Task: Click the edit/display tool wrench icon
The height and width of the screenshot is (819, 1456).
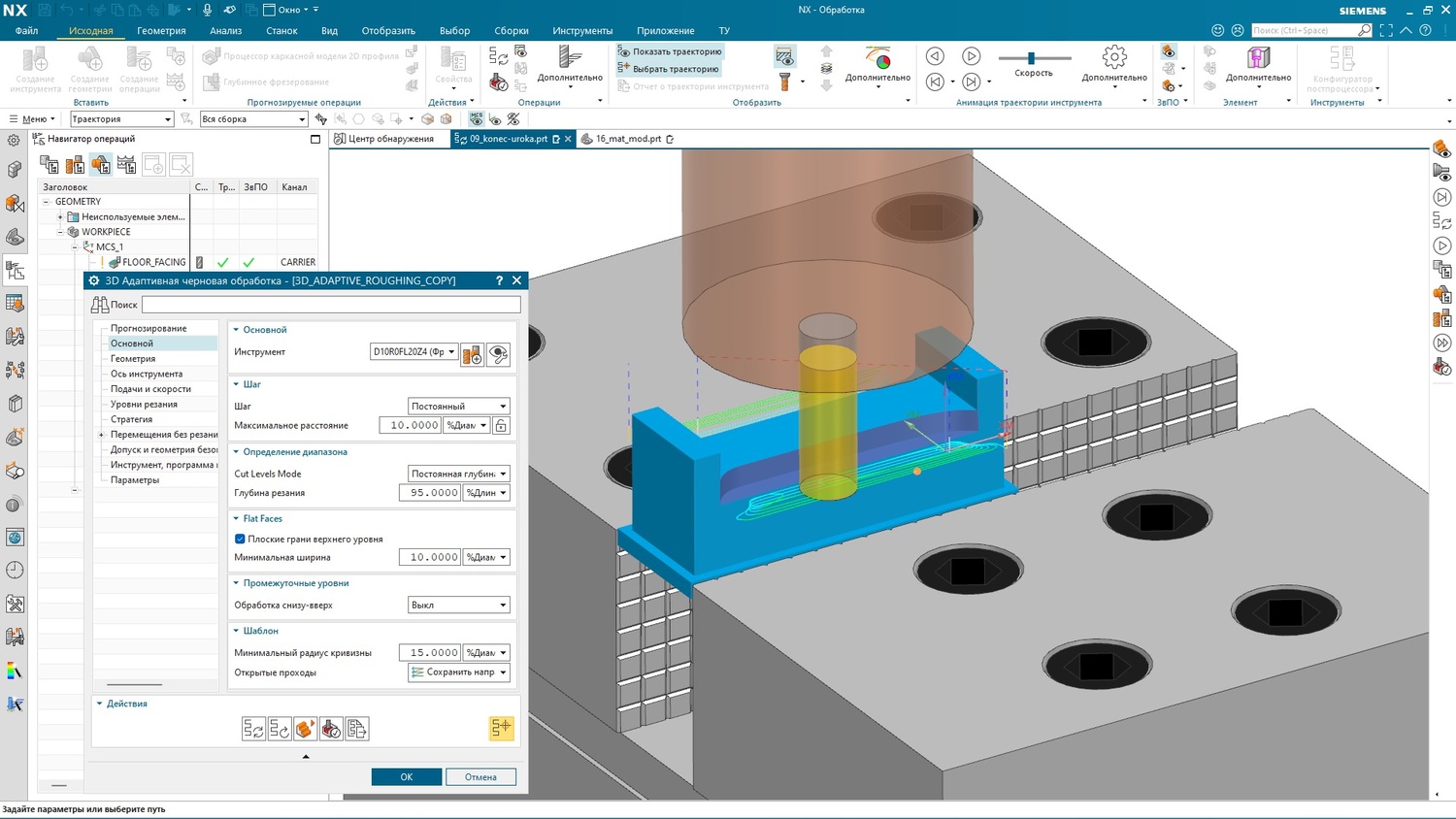Action: (498, 355)
